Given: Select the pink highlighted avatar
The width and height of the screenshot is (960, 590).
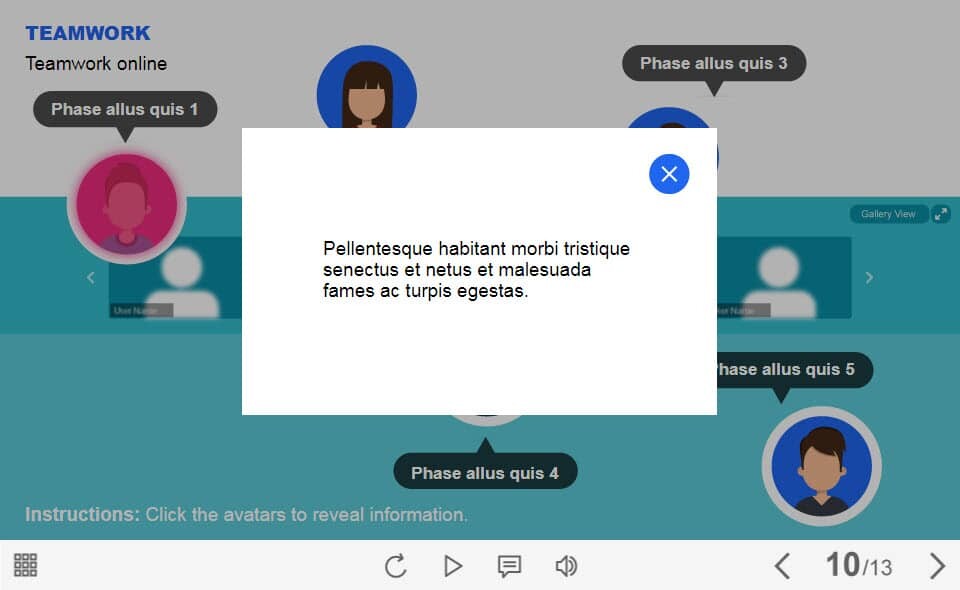Looking at the screenshot, I should pos(127,205).
